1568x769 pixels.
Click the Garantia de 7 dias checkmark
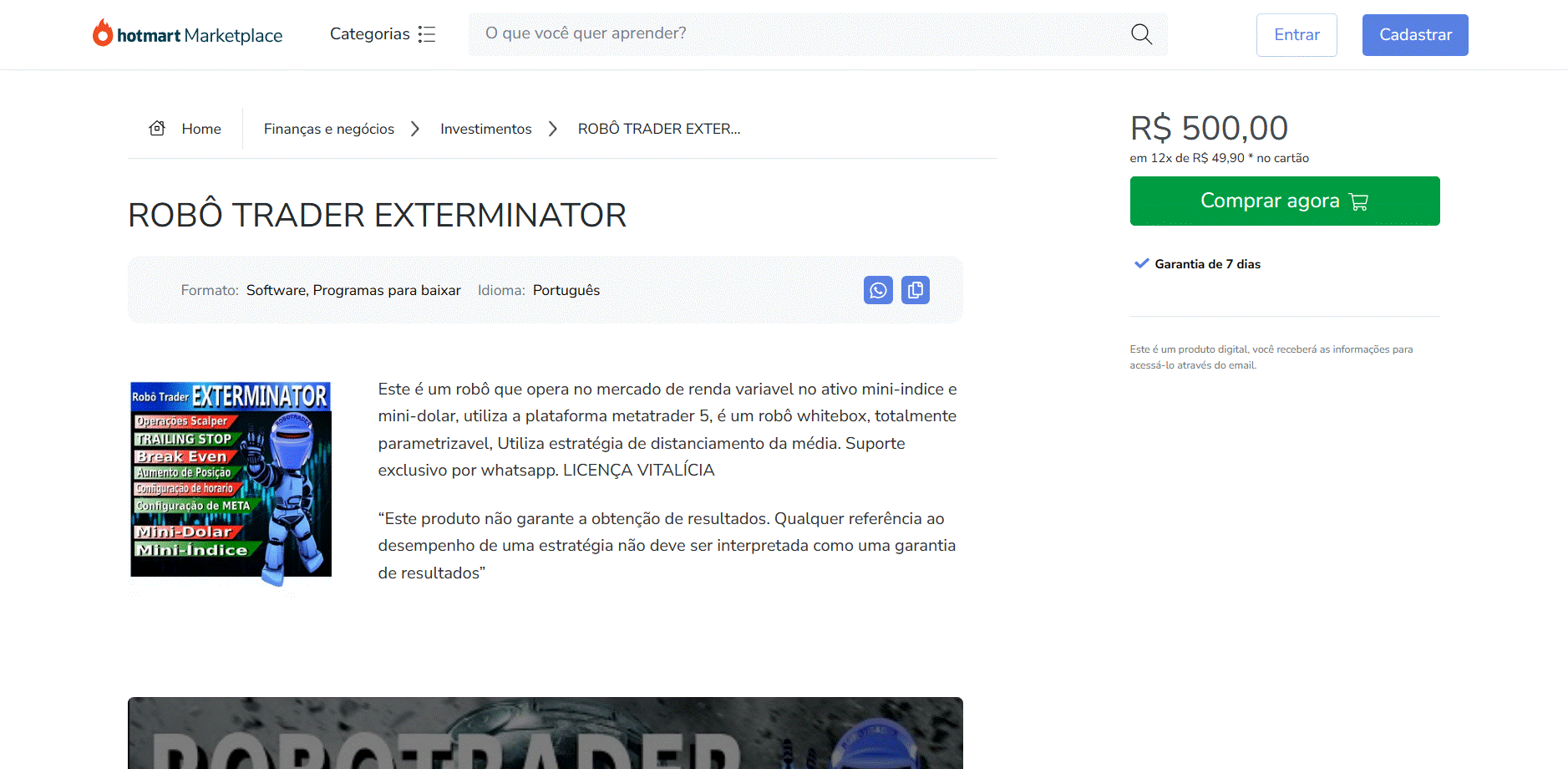click(1141, 263)
